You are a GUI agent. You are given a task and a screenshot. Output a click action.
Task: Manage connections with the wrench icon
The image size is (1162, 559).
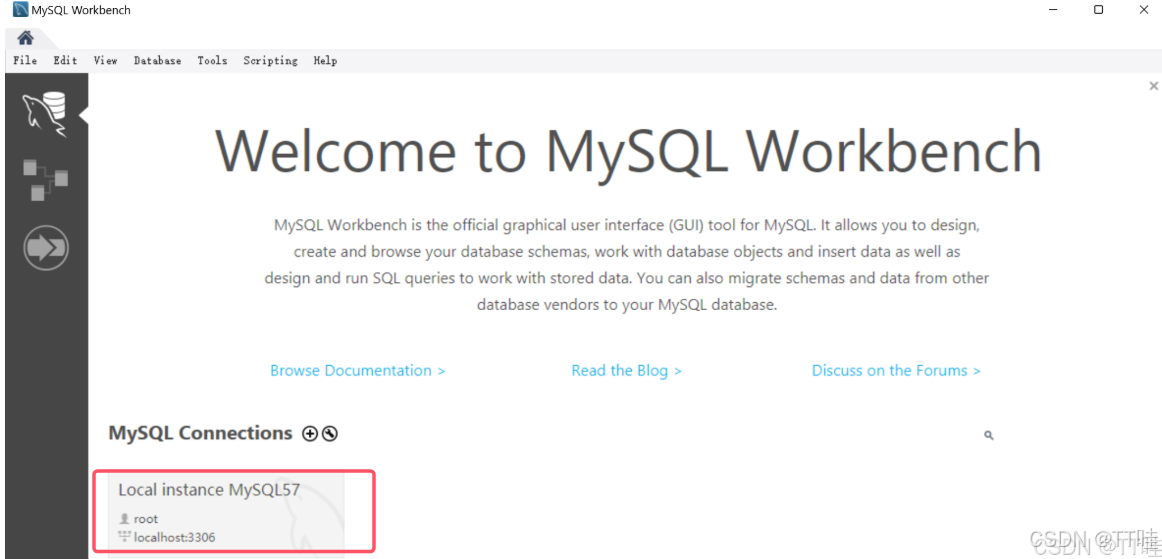[331, 434]
